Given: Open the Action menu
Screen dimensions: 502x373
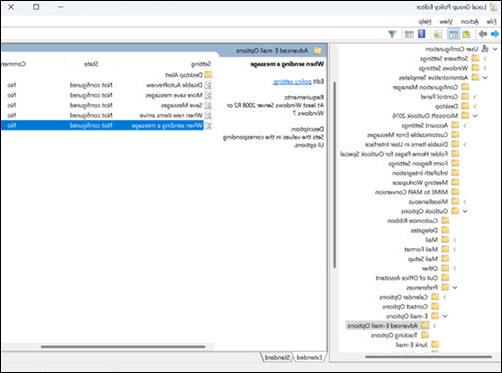Looking at the screenshot, I should coord(469,22).
